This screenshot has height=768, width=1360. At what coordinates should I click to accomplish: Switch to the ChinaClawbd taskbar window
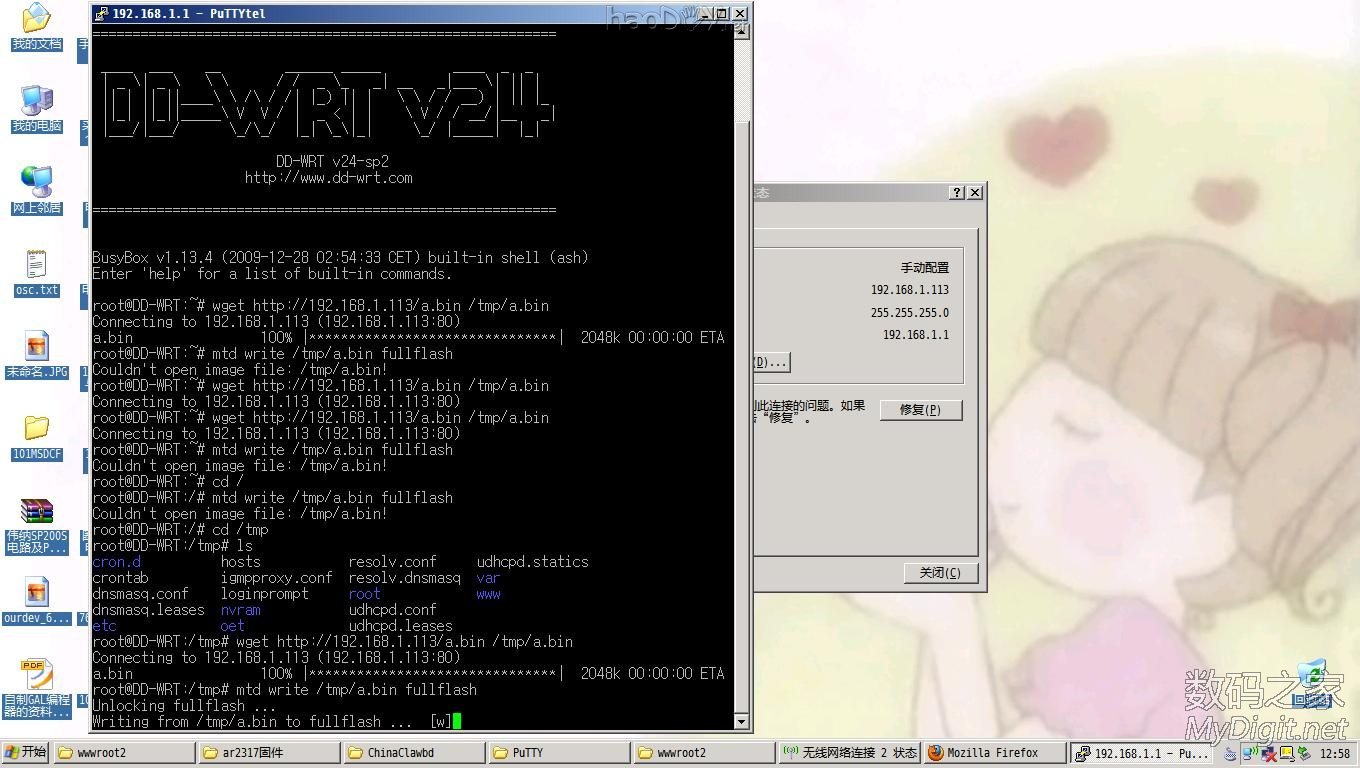pyautogui.click(x=413, y=753)
